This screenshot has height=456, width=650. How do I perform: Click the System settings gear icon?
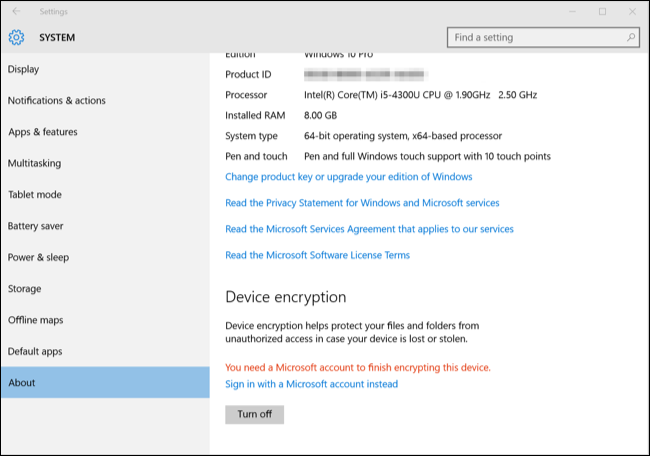click(x=16, y=38)
